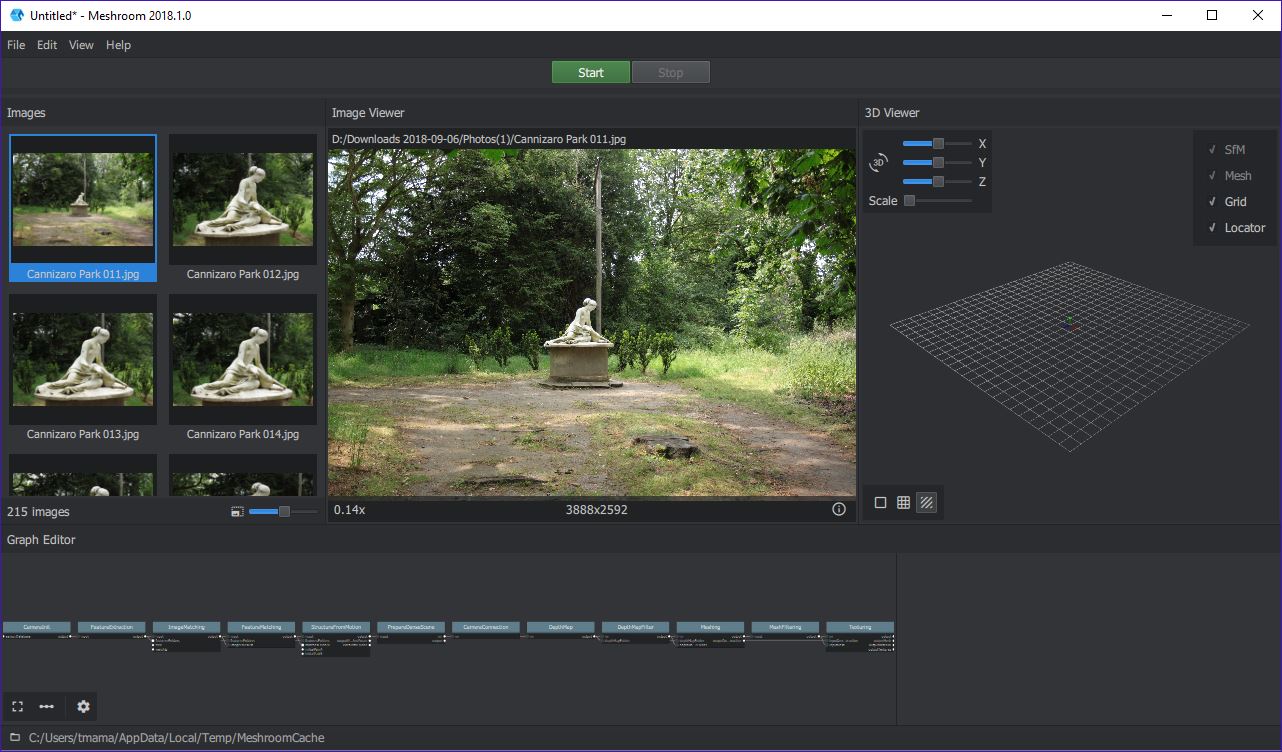Open the View menu

81,45
